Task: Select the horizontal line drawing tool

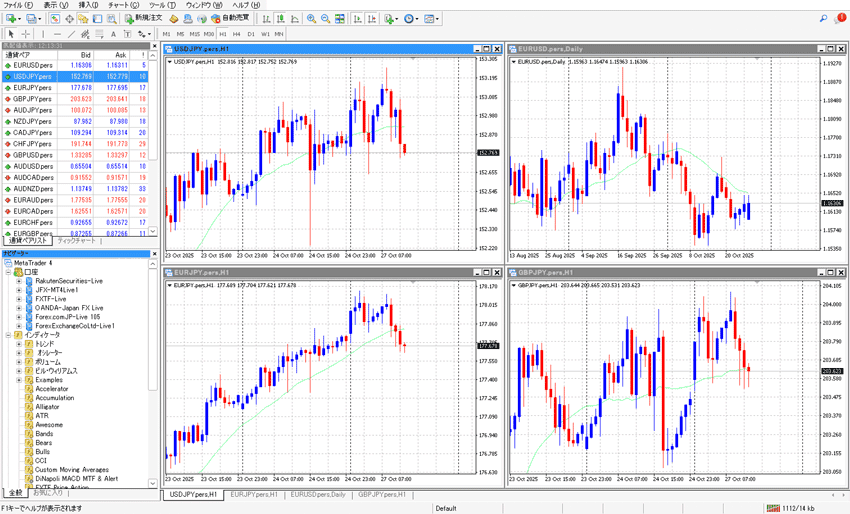Action: pos(57,34)
